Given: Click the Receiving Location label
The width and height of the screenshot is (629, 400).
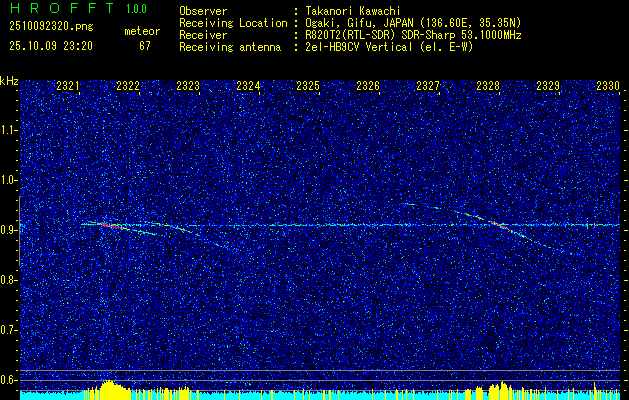Looking at the screenshot, I should [233, 23].
